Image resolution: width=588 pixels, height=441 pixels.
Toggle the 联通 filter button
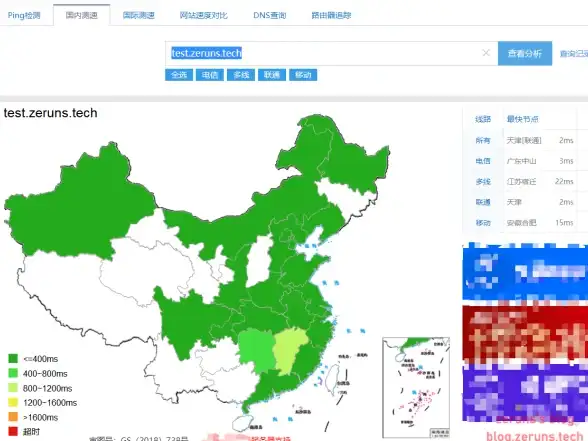click(x=272, y=75)
